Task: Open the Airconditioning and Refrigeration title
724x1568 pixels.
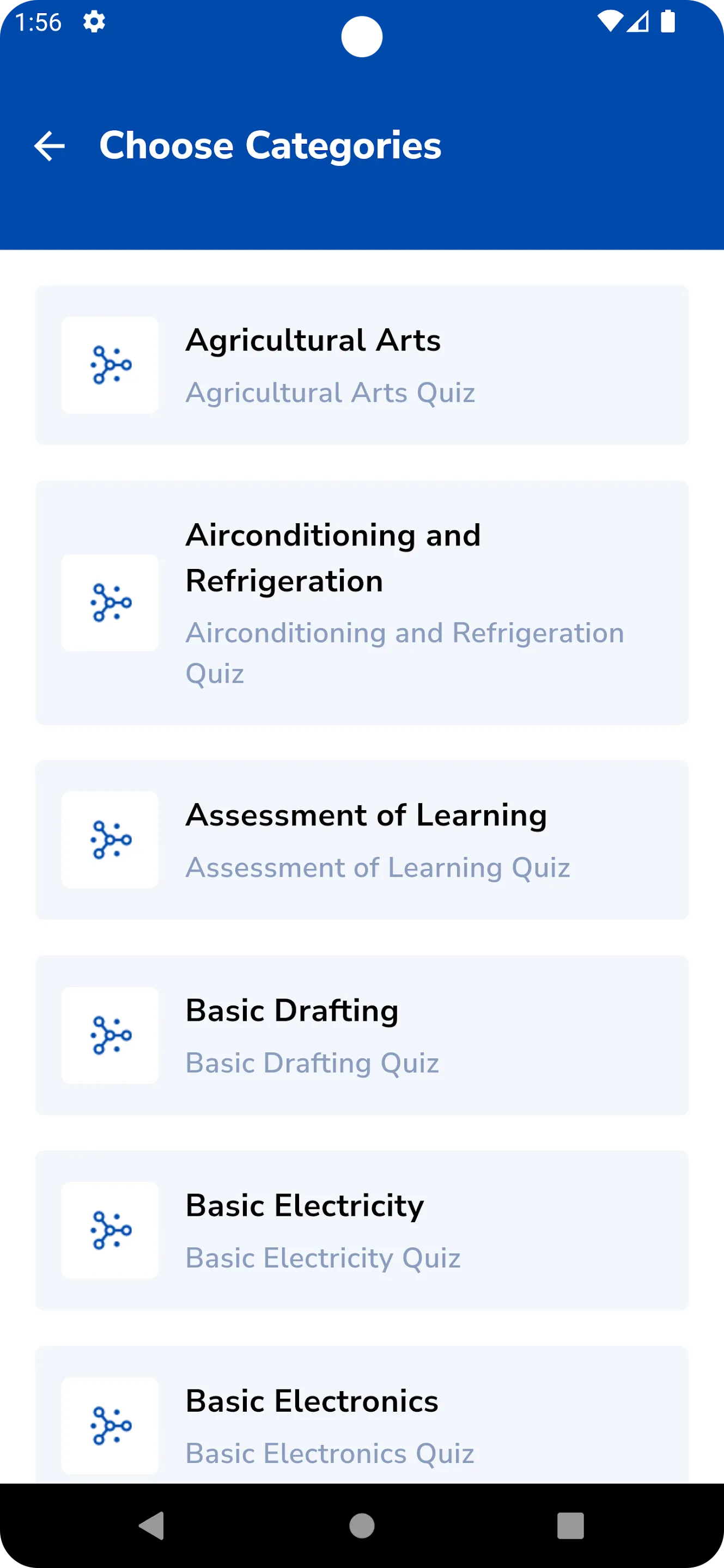Action: tap(333, 558)
